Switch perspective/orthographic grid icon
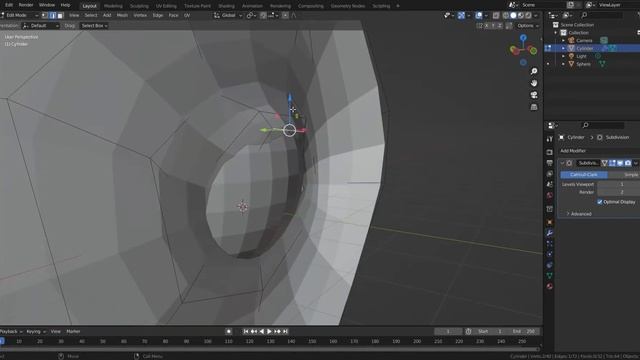 click(534, 107)
